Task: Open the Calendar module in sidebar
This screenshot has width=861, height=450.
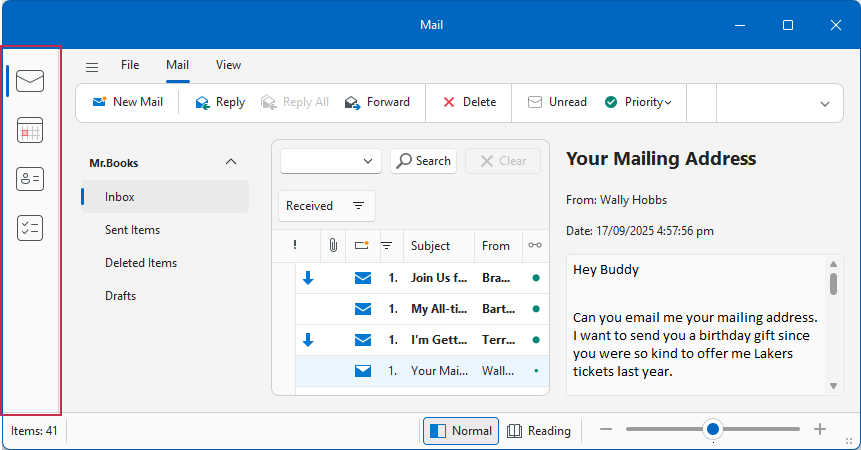Action: coord(30,130)
